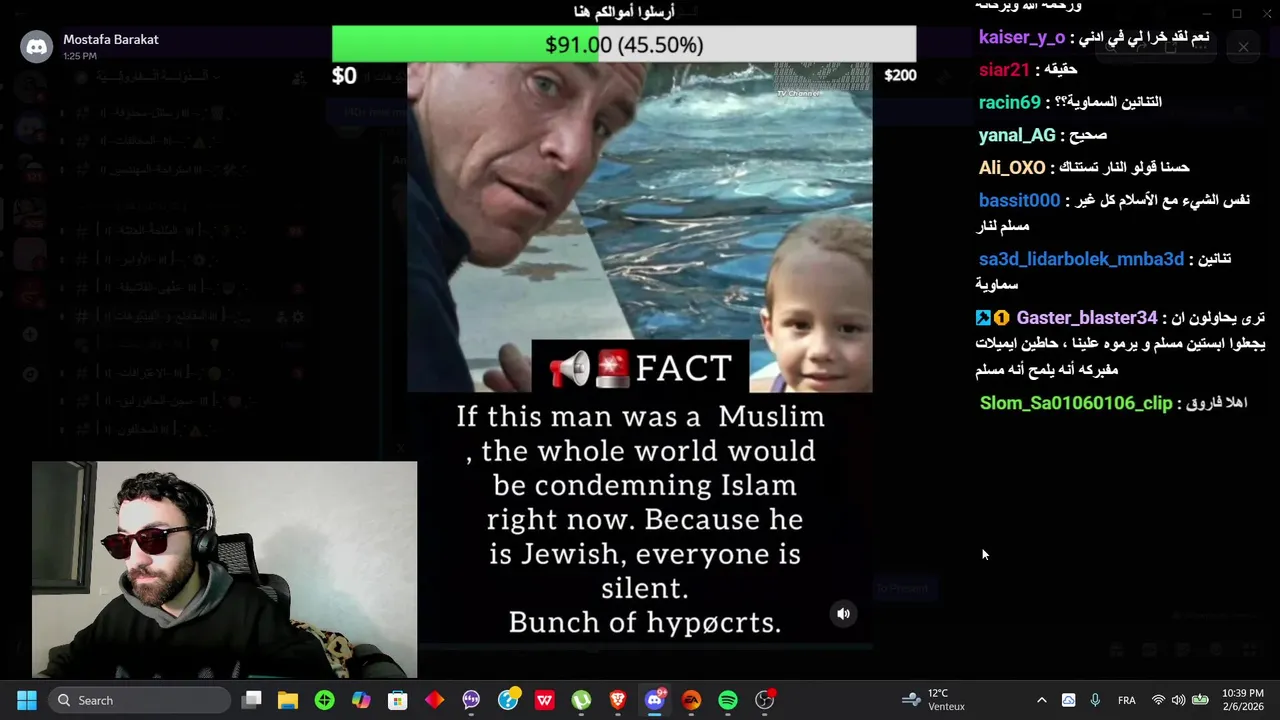Click the FACT banner in the video
Screen dimensions: 1280x720
coord(640,368)
